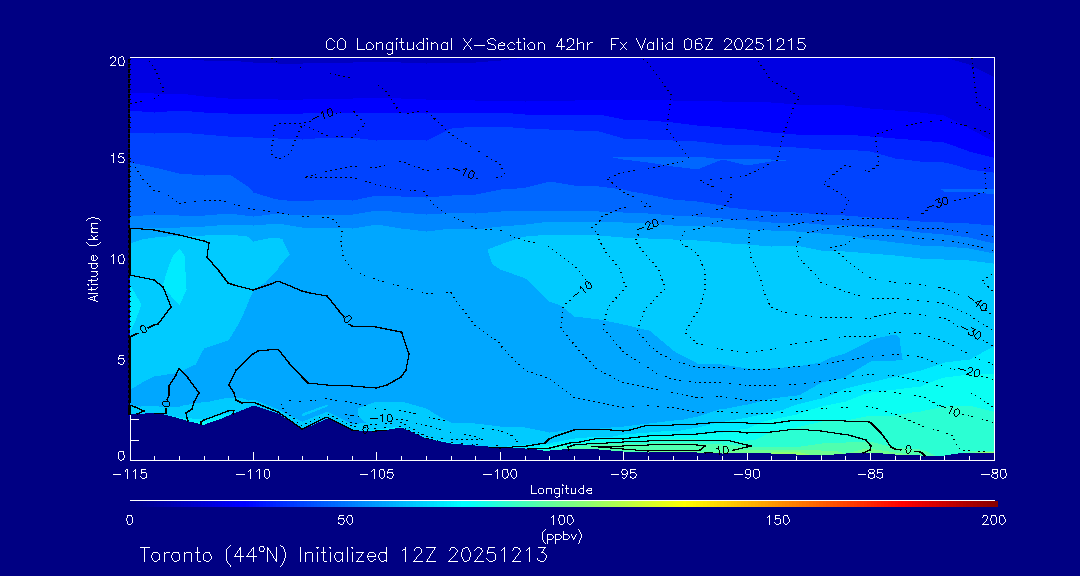Click the altitude axis tick label '0'
The width and height of the screenshot is (1080, 576).
[x=121, y=455]
